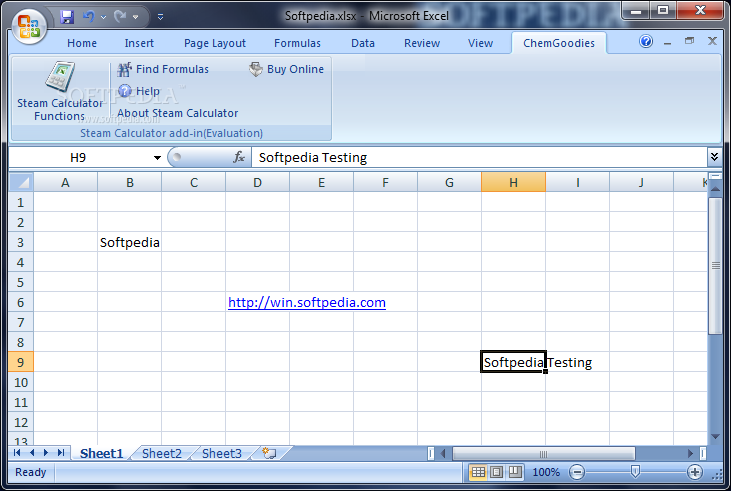Click horizontal scrollbar right arrow
Image resolution: width=731 pixels, height=491 pixels.
(x=690, y=453)
